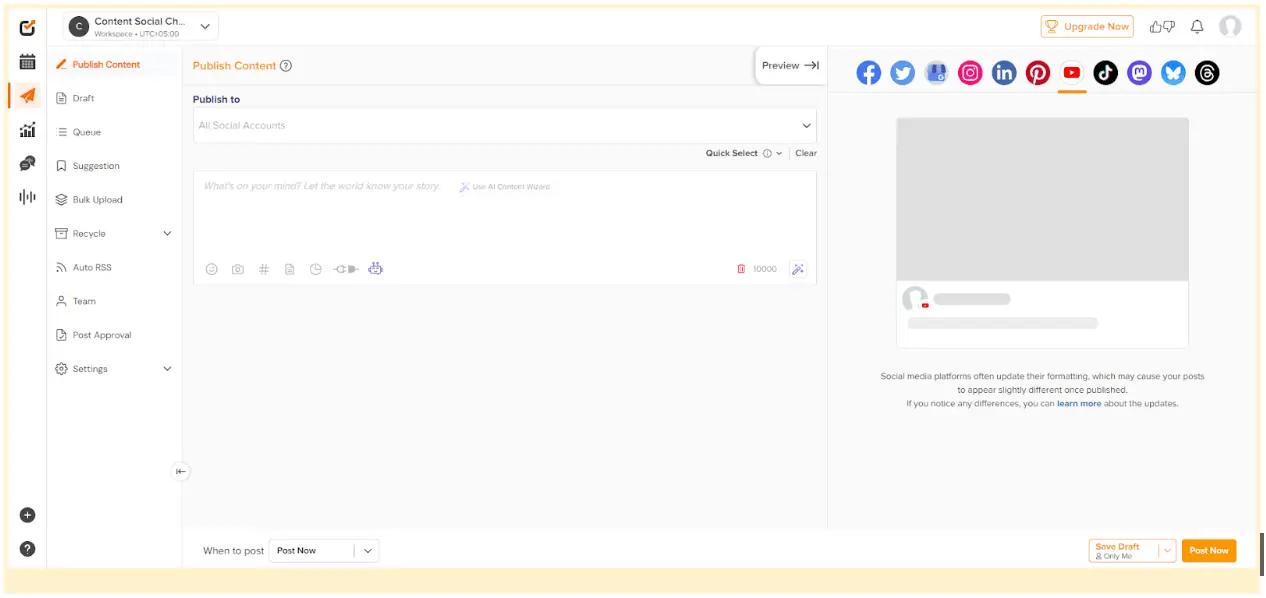Click Use AI Content Wizard
1266x598 pixels.
(x=505, y=187)
